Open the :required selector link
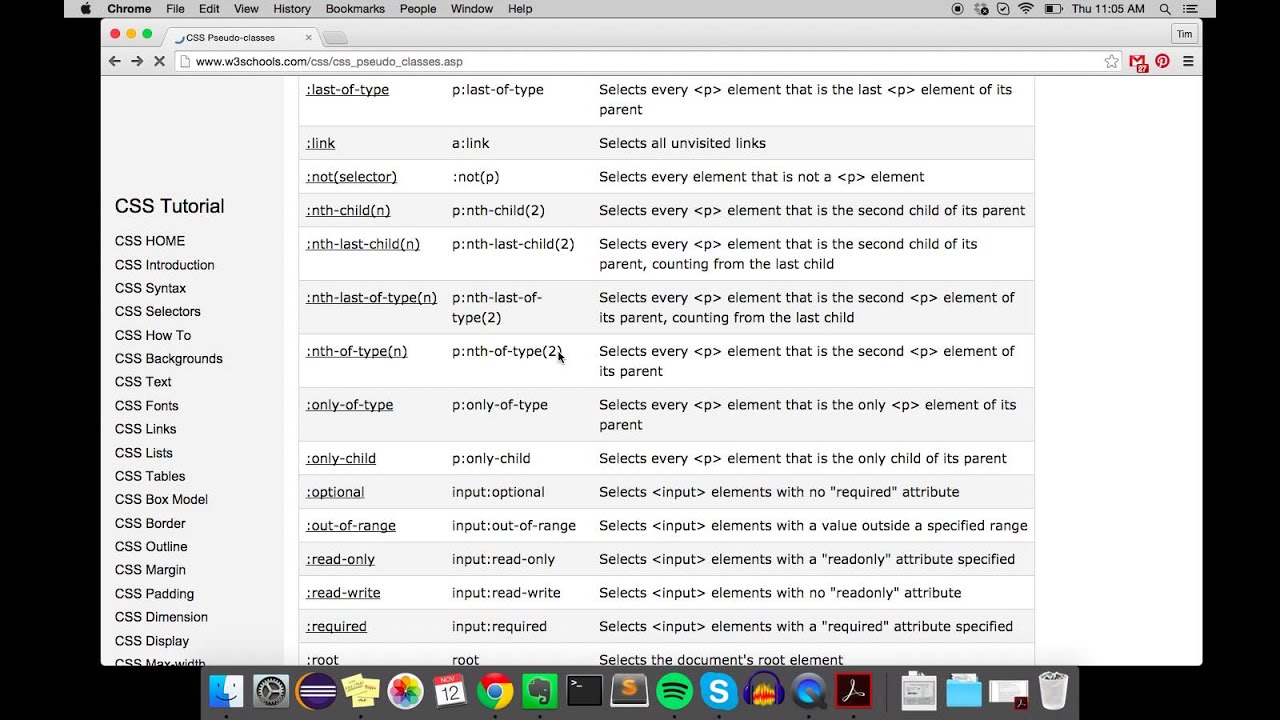 coord(337,627)
